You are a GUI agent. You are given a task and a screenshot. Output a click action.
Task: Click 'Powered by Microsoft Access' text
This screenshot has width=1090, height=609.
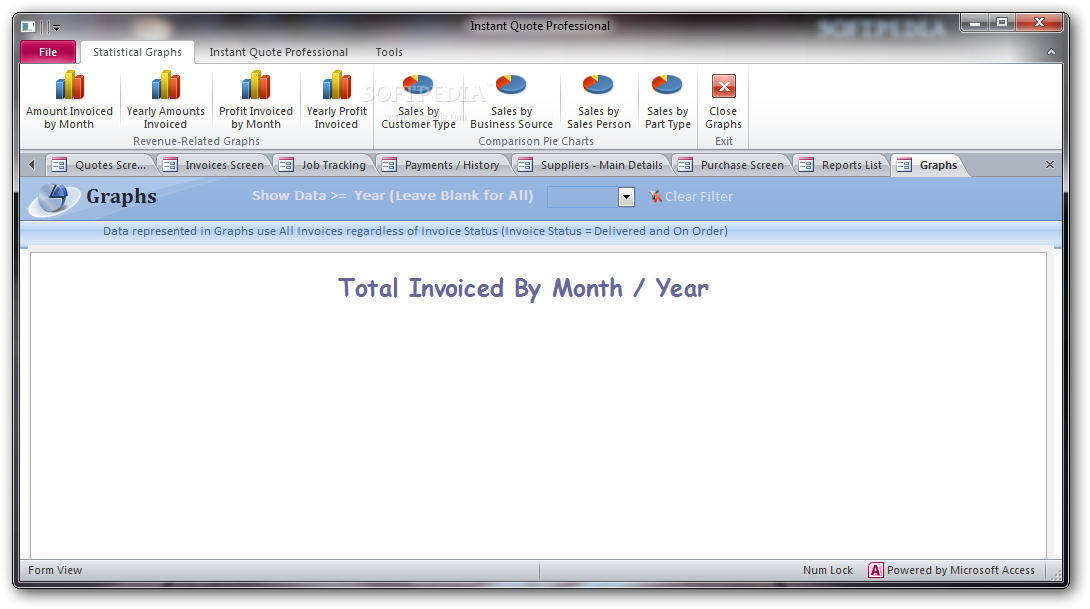(961, 570)
